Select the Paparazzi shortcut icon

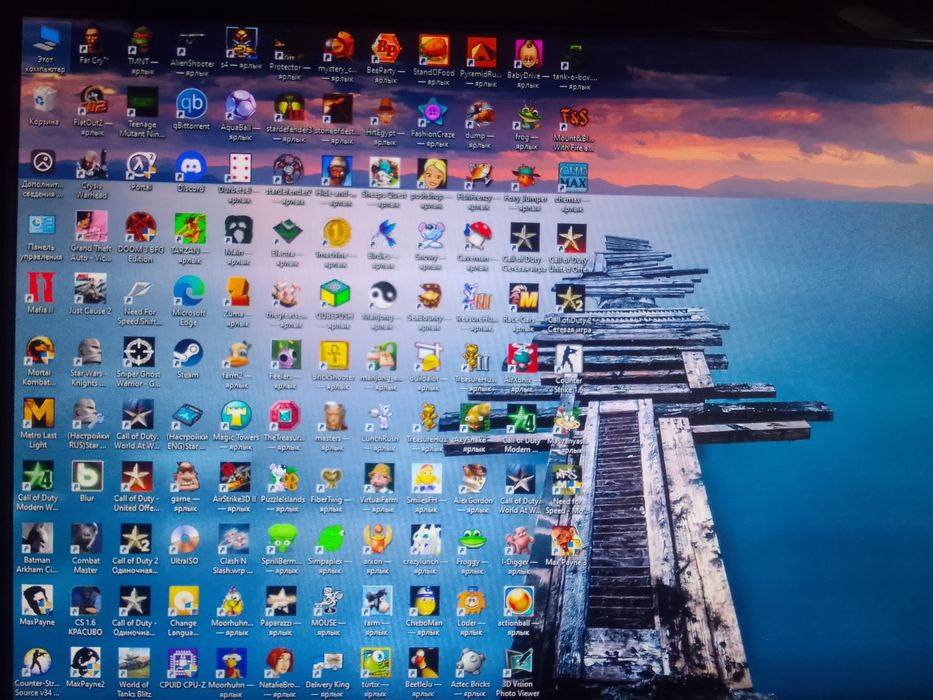(281, 601)
